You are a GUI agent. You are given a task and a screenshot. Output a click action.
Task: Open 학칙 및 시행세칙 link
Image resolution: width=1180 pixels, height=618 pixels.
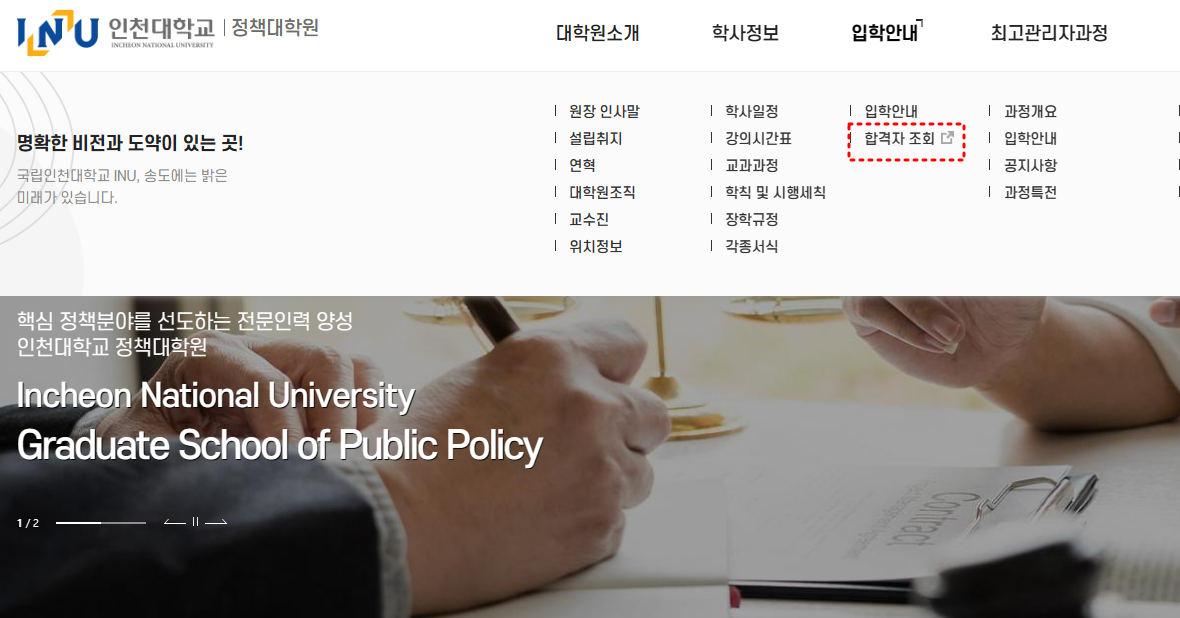(x=775, y=192)
